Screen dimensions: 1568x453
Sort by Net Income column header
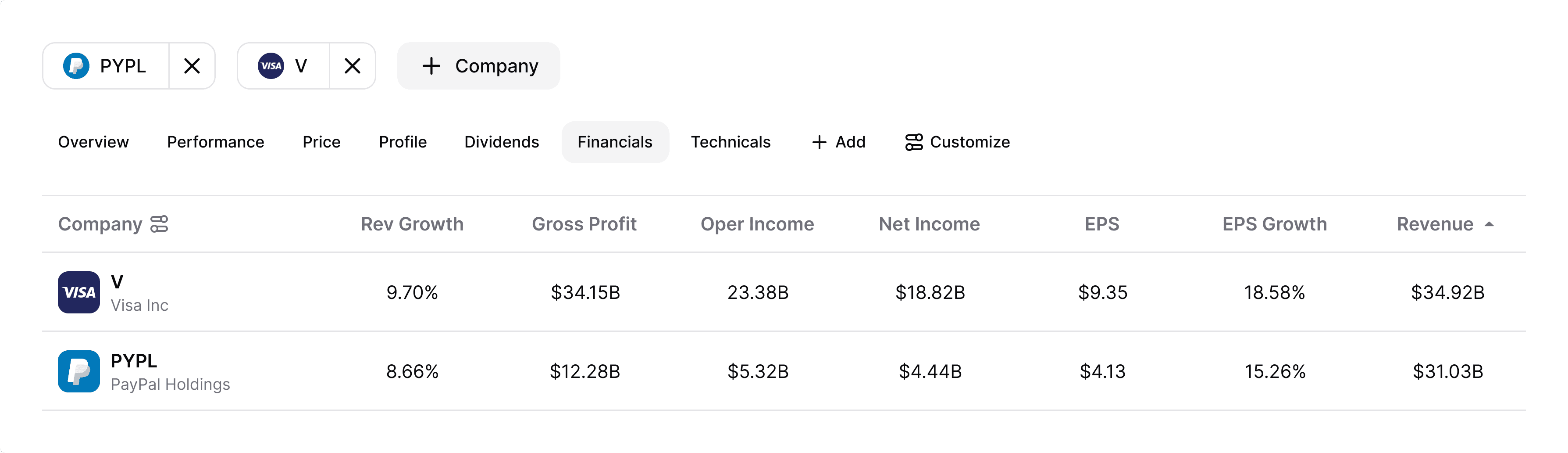(x=929, y=224)
